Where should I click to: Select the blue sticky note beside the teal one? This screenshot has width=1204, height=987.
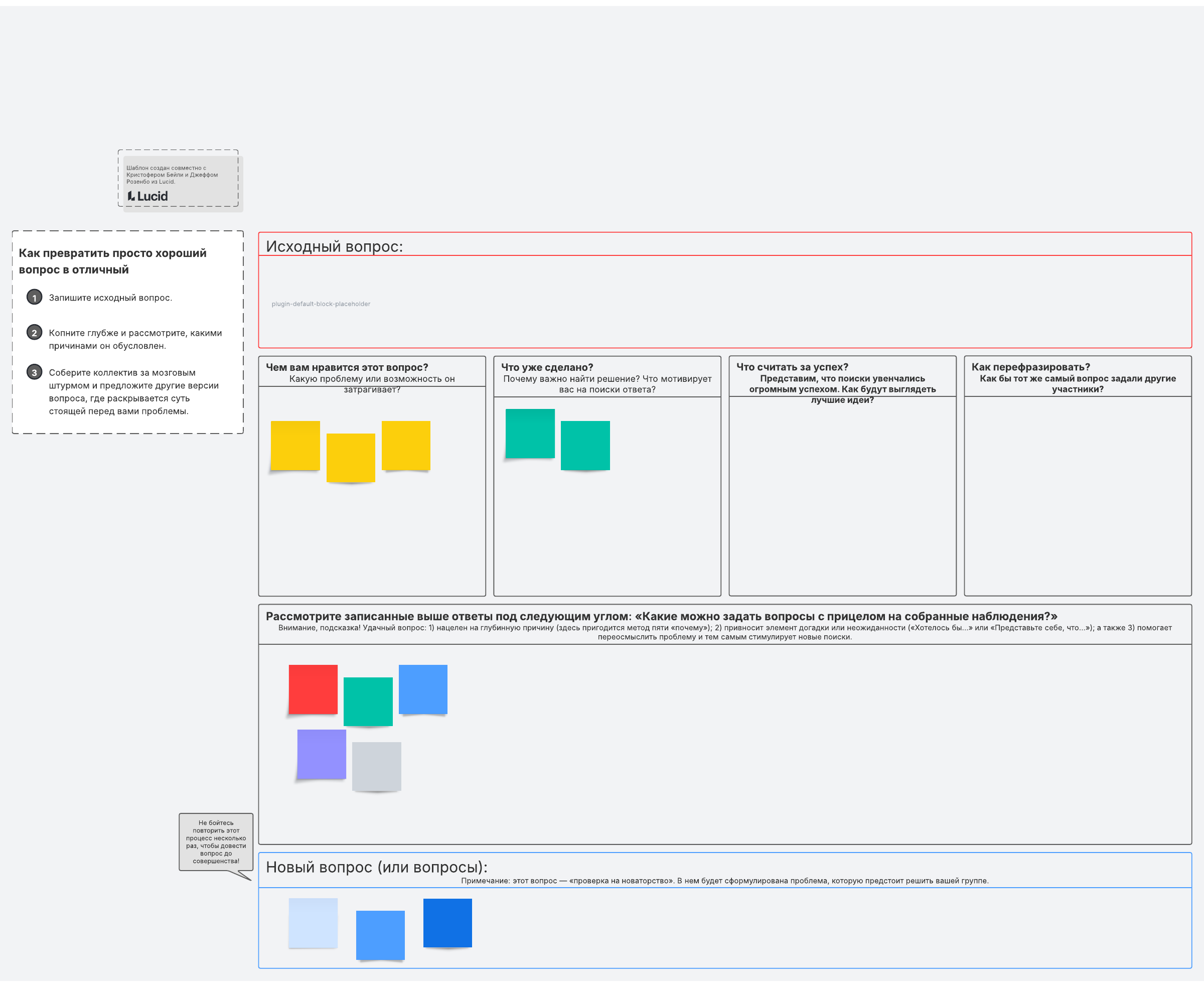coord(423,689)
